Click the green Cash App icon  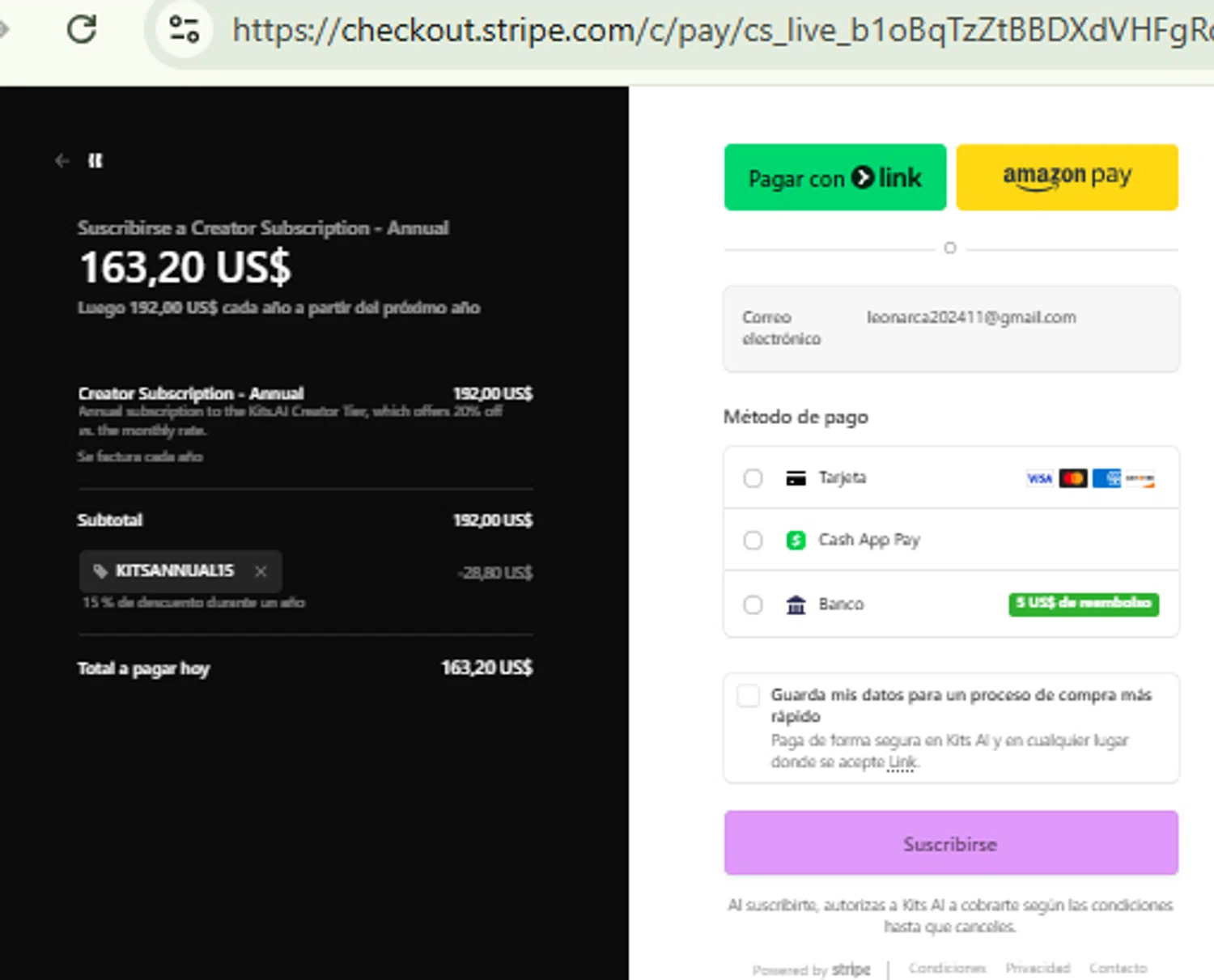coord(796,540)
